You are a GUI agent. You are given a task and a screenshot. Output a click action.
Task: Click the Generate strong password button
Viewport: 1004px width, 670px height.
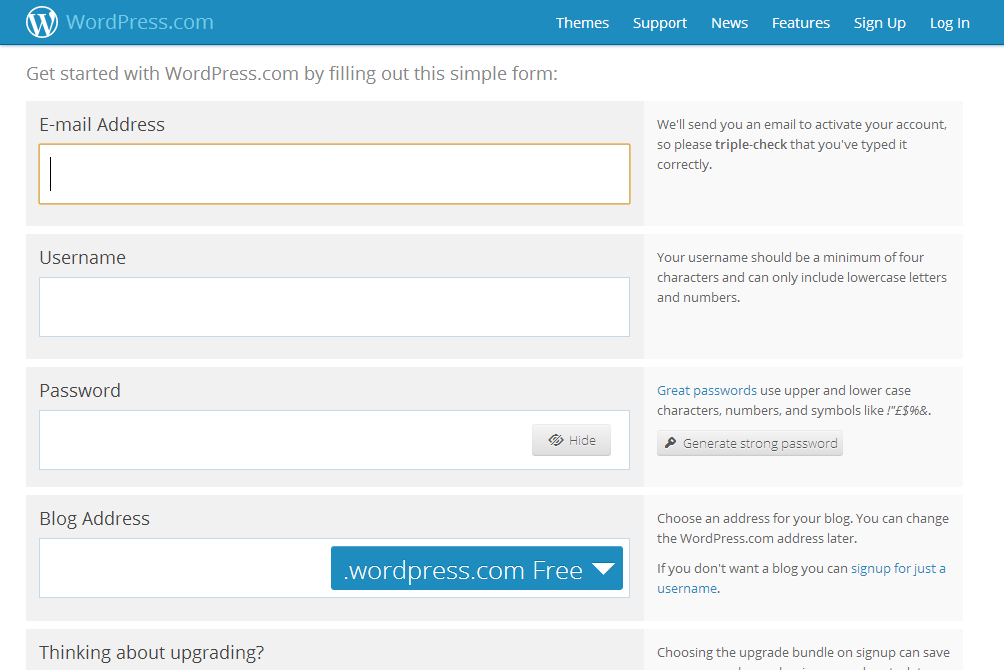pyautogui.click(x=750, y=443)
